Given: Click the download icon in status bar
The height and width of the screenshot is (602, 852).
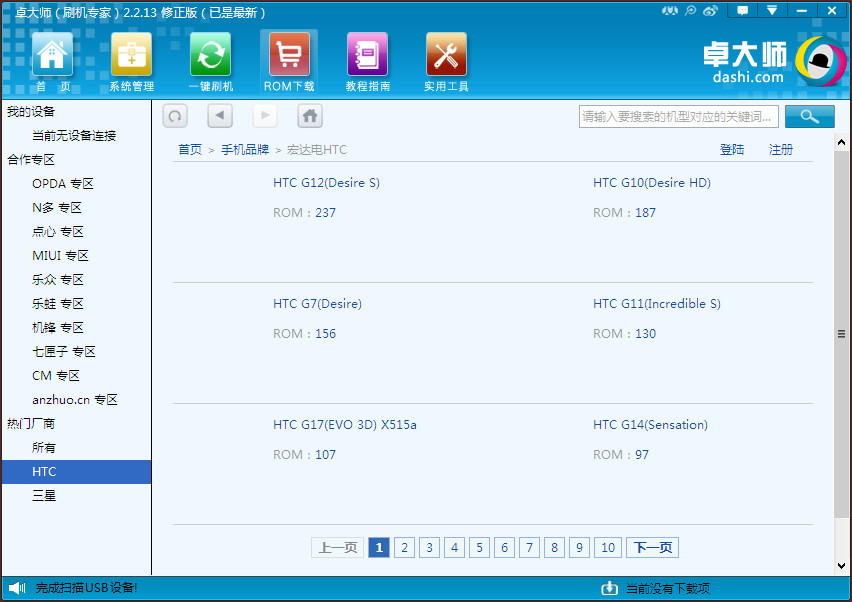Looking at the screenshot, I should 609,588.
